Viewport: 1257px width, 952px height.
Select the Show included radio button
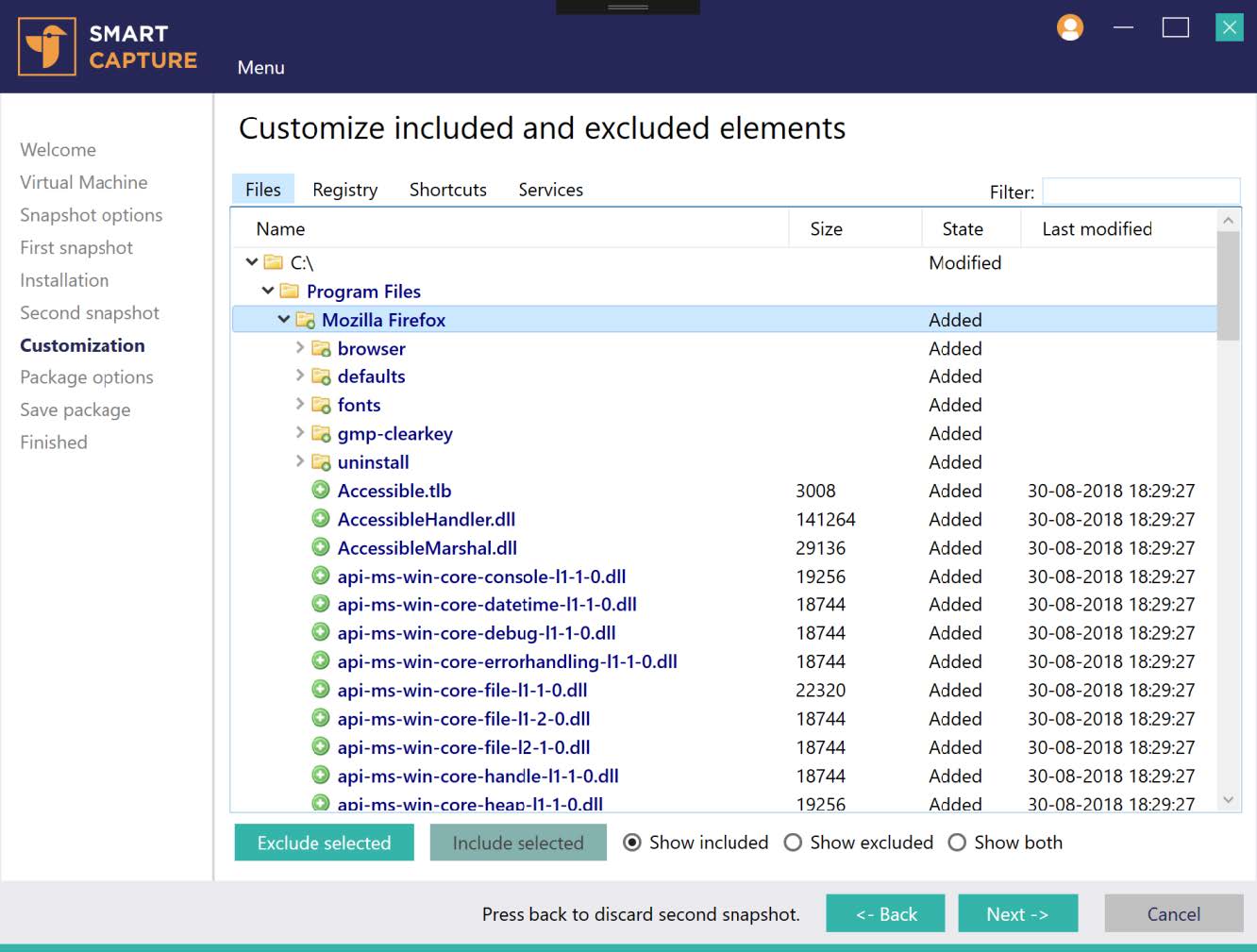[632, 843]
